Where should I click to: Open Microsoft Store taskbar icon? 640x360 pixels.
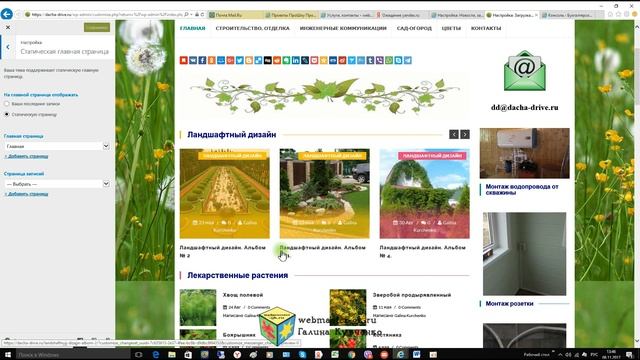[188, 355]
